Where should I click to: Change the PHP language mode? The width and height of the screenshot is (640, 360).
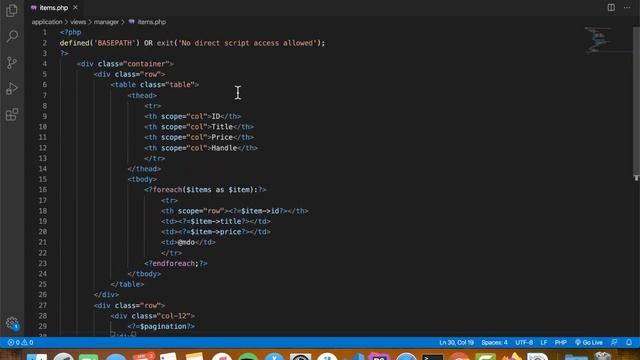click(x=560, y=342)
